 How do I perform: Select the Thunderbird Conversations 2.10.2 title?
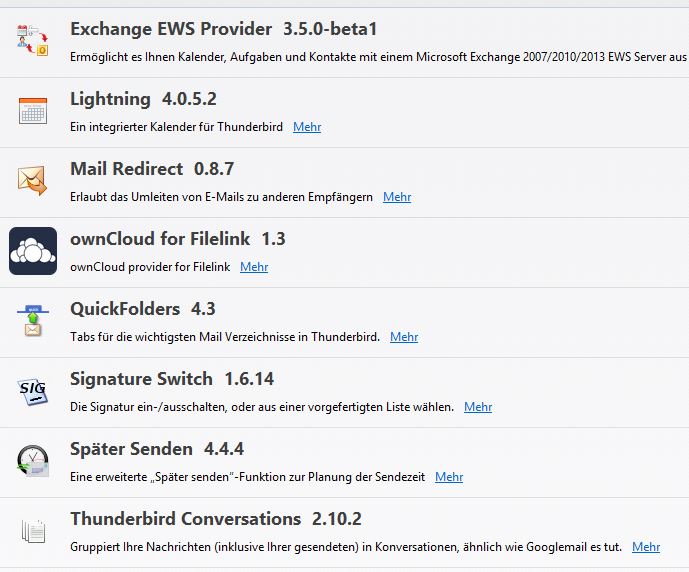(216, 519)
